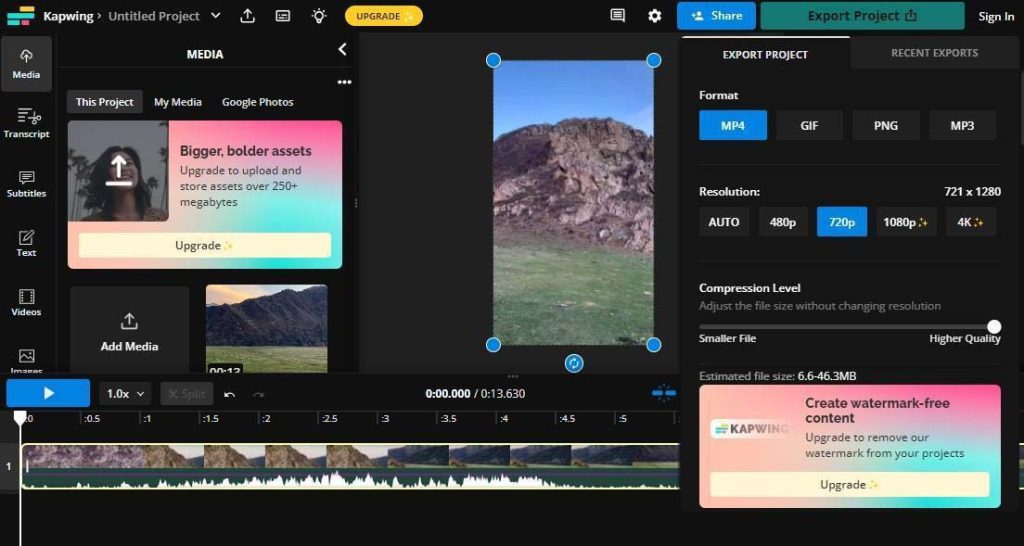This screenshot has width=1024, height=546.
Task: Click the redo arrow in timeline toolbar
Action: point(259,394)
